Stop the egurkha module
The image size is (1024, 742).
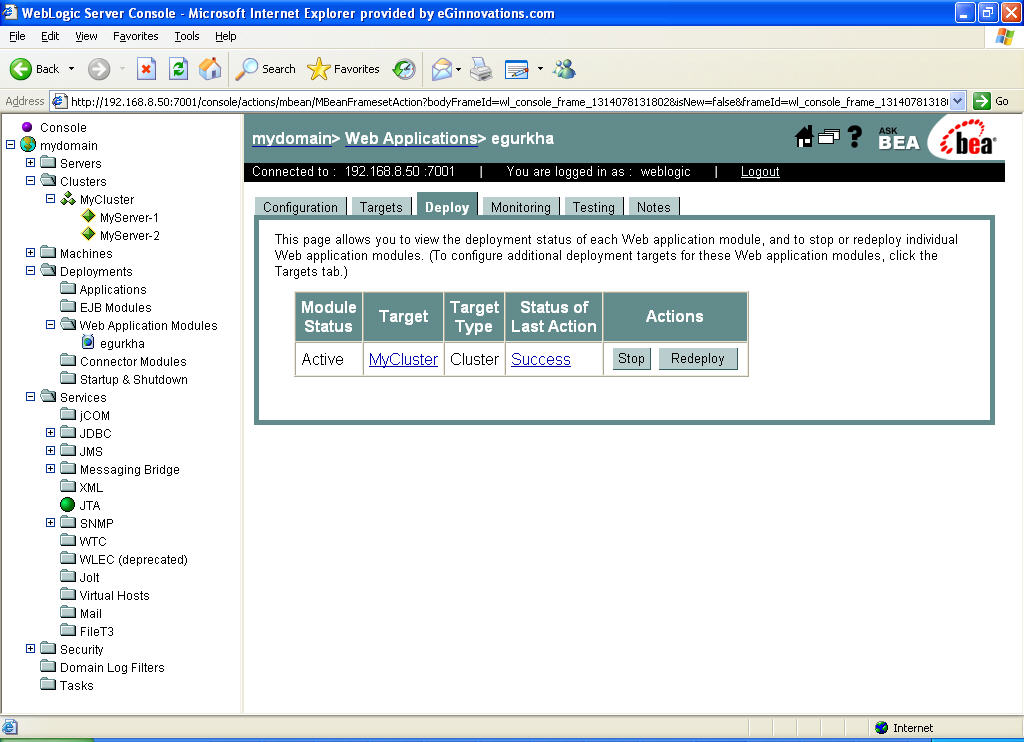(x=632, y=359)
